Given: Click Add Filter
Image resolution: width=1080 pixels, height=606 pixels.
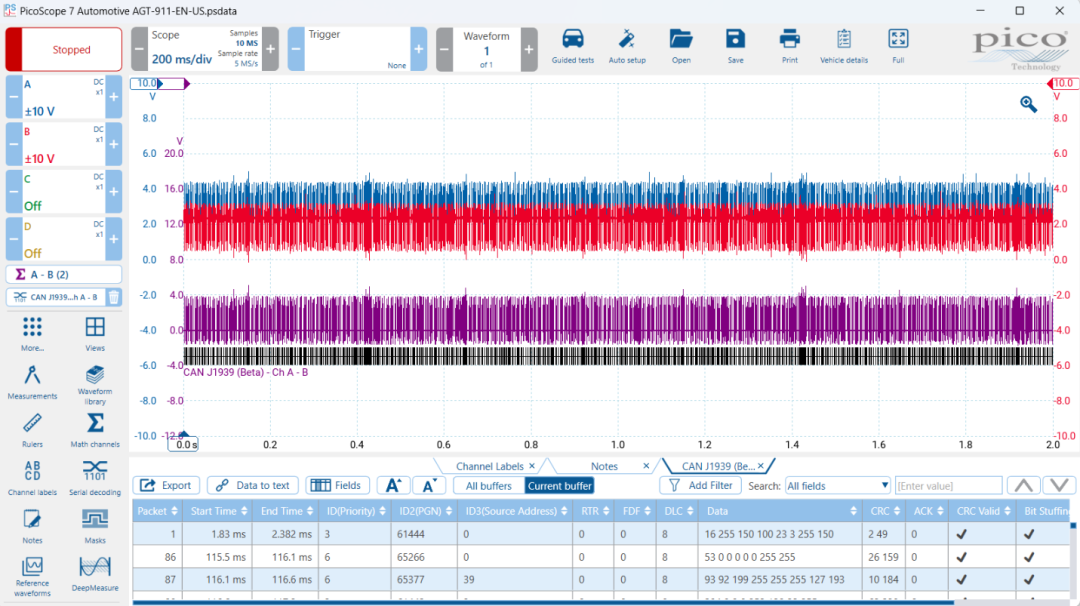Looking at the screenshot, I should tap(700, 485).
